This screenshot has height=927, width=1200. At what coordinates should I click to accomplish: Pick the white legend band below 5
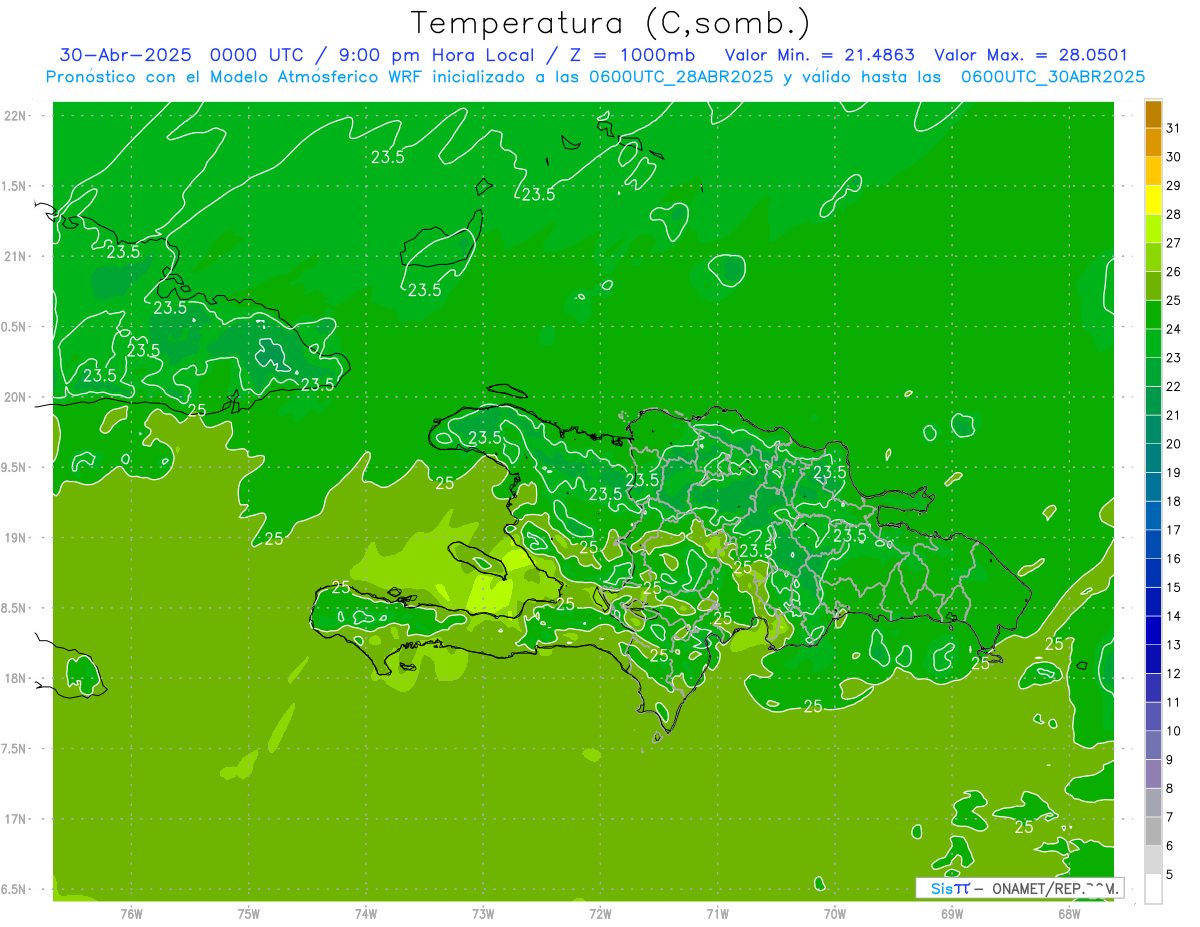pos(1153,889)
